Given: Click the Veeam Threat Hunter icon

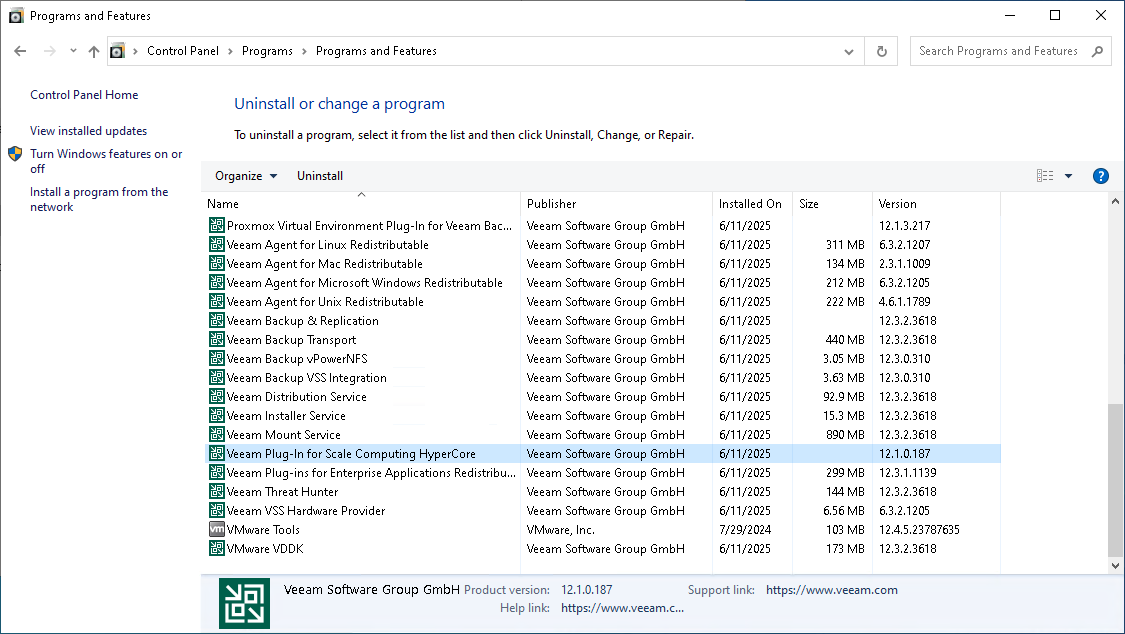Looking at the screenshot, I should (x=217, y=492).
